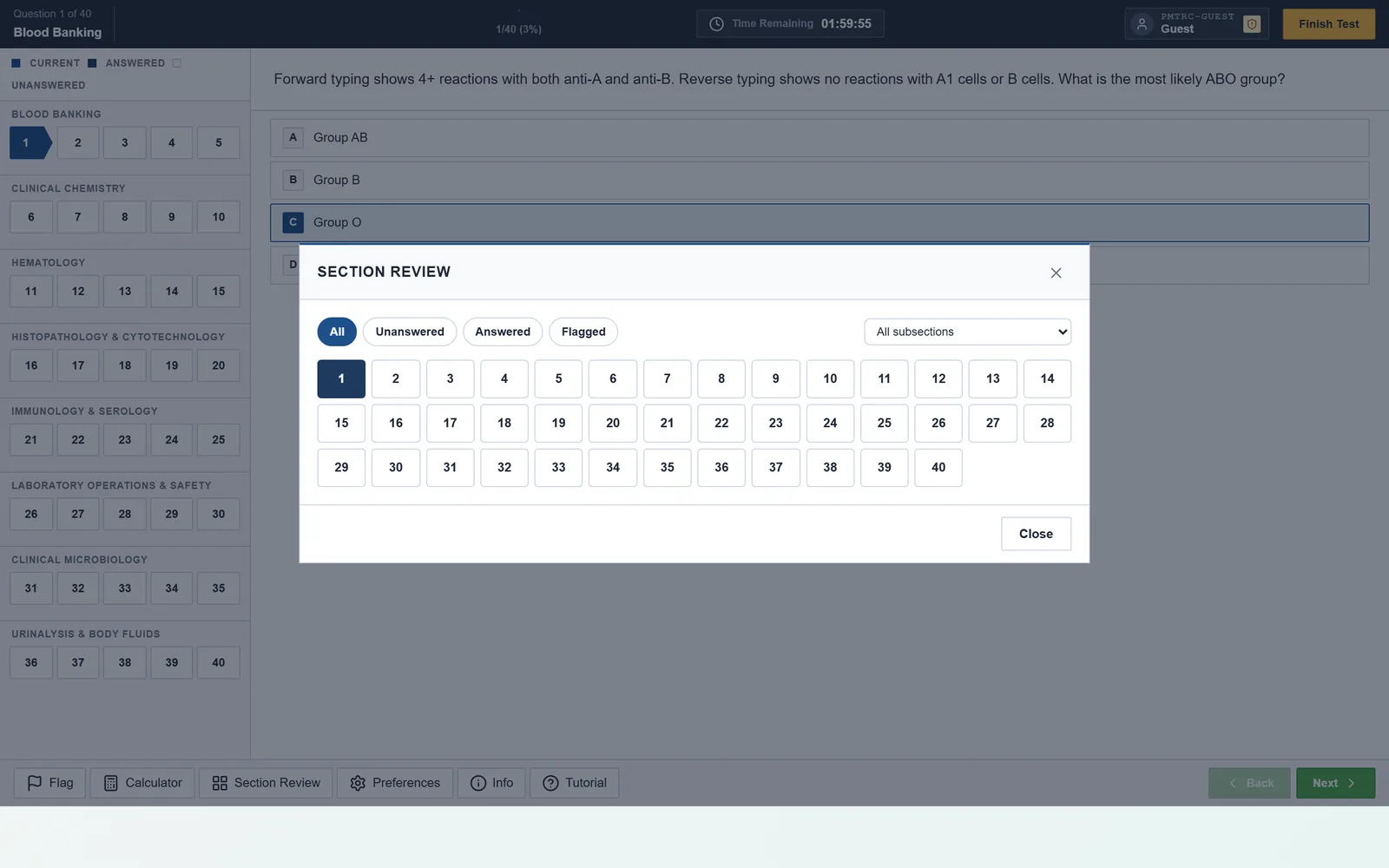Select answer option C Group O

coord(820,222)
